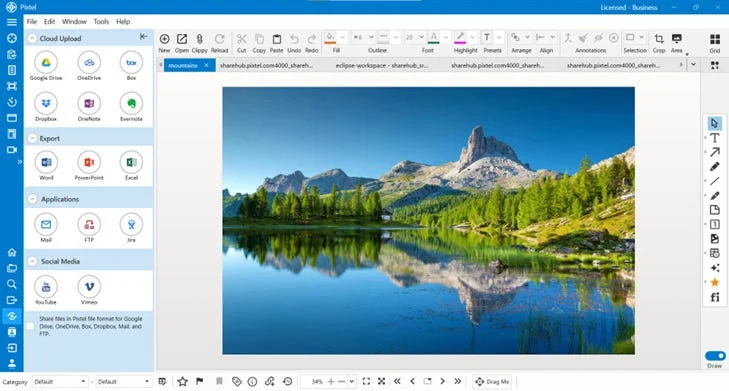Click the Home icon in left sidebar
Image resolution: width=729 pixels, height=391 pixels.
pos(12,252)
